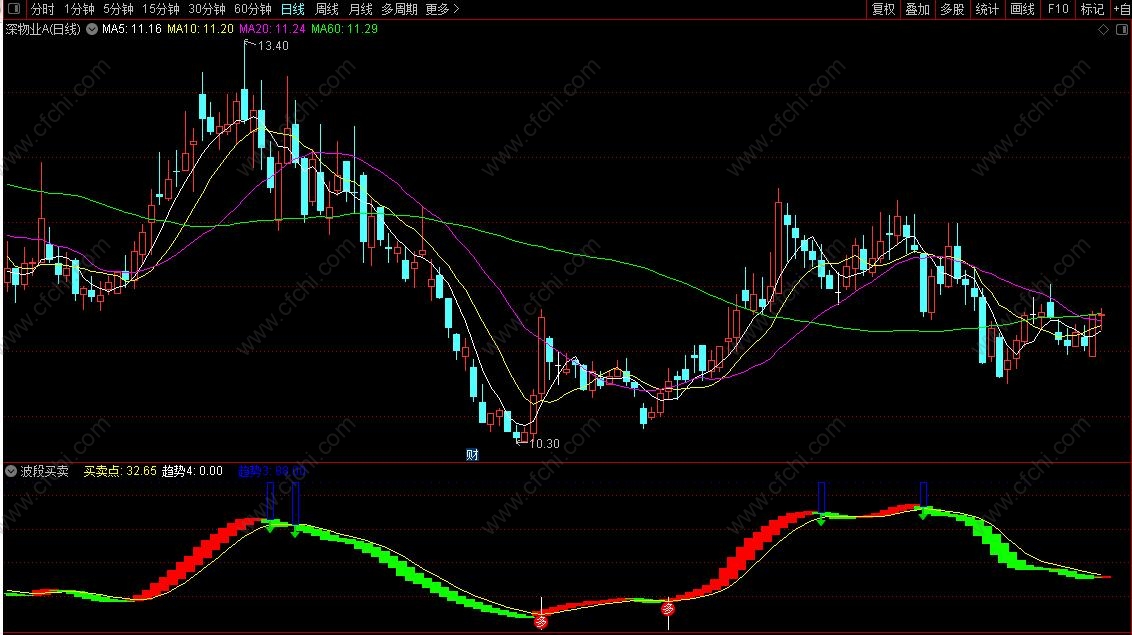1132x635 pixels.
Task: Open F10 company information
Action: click(1058, 9)
